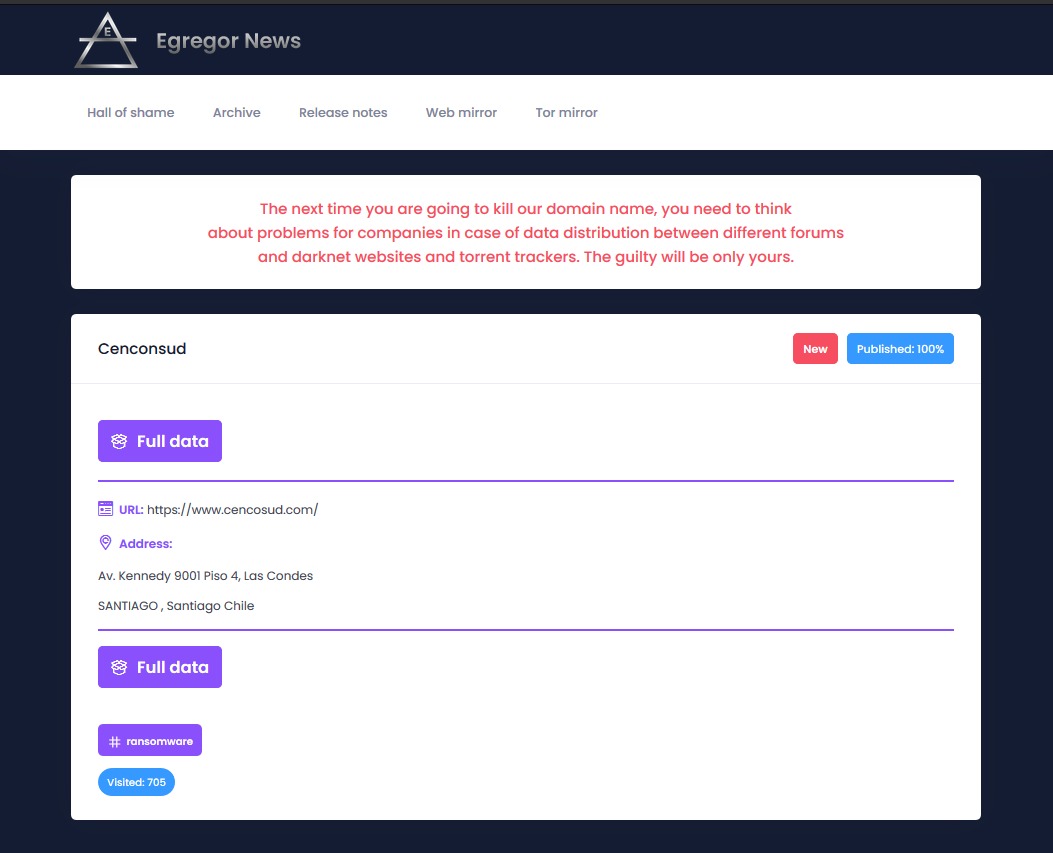This screenshot has height=853, width=1053.
Task: Select the SANTIAGO, Santiago Chile line
Action: click(x=176, y=606)
